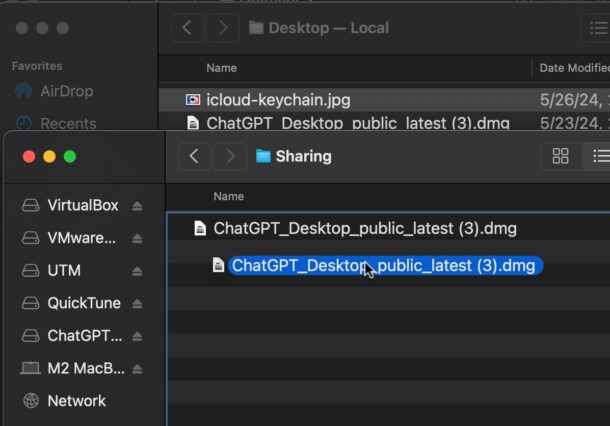Sort Desktop files by Date Modified
Viewport: 610px width, 426px height.
click(x=573, y=68)
